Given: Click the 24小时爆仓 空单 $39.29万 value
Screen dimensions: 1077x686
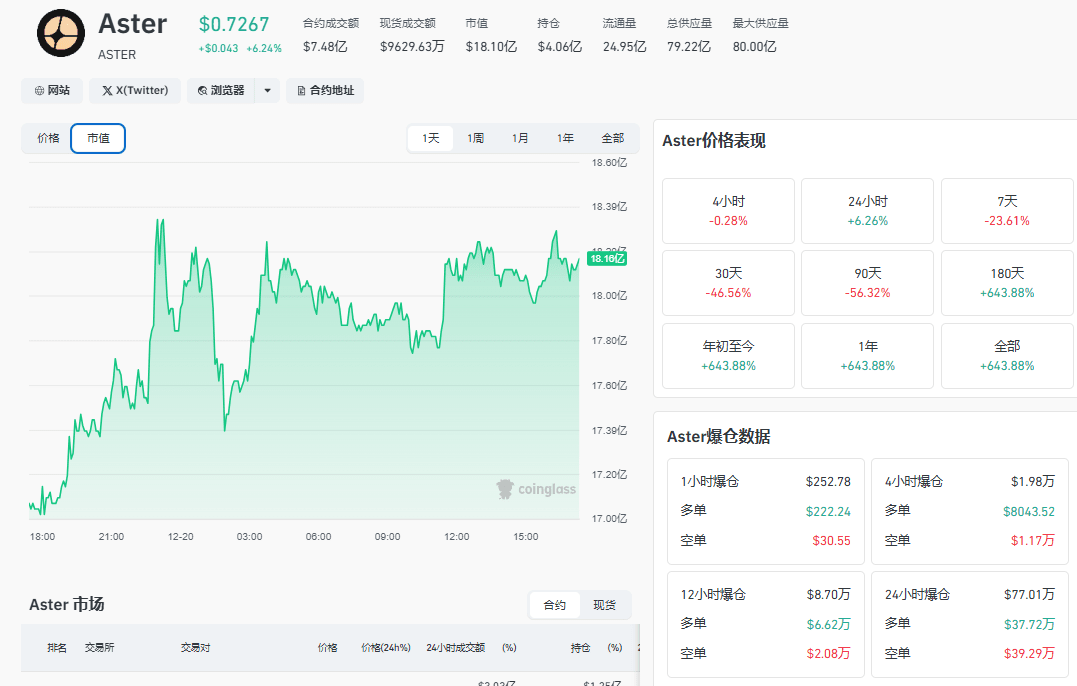Looking at the screenshot, I should (1029, 653).
